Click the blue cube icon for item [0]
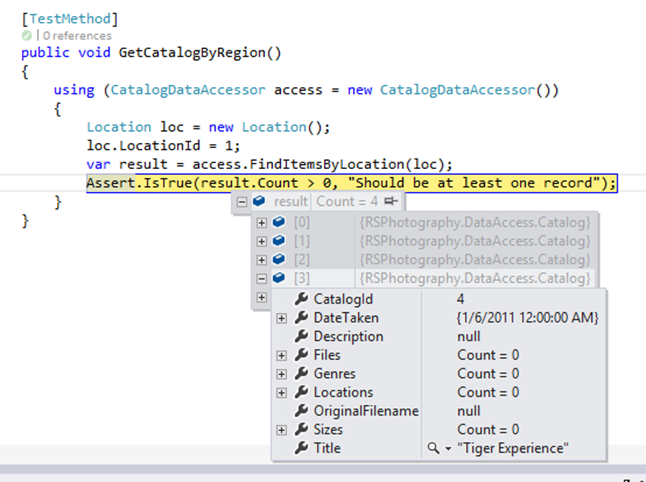This screenshot has width=646, height=482. click(x=279, y=222)
